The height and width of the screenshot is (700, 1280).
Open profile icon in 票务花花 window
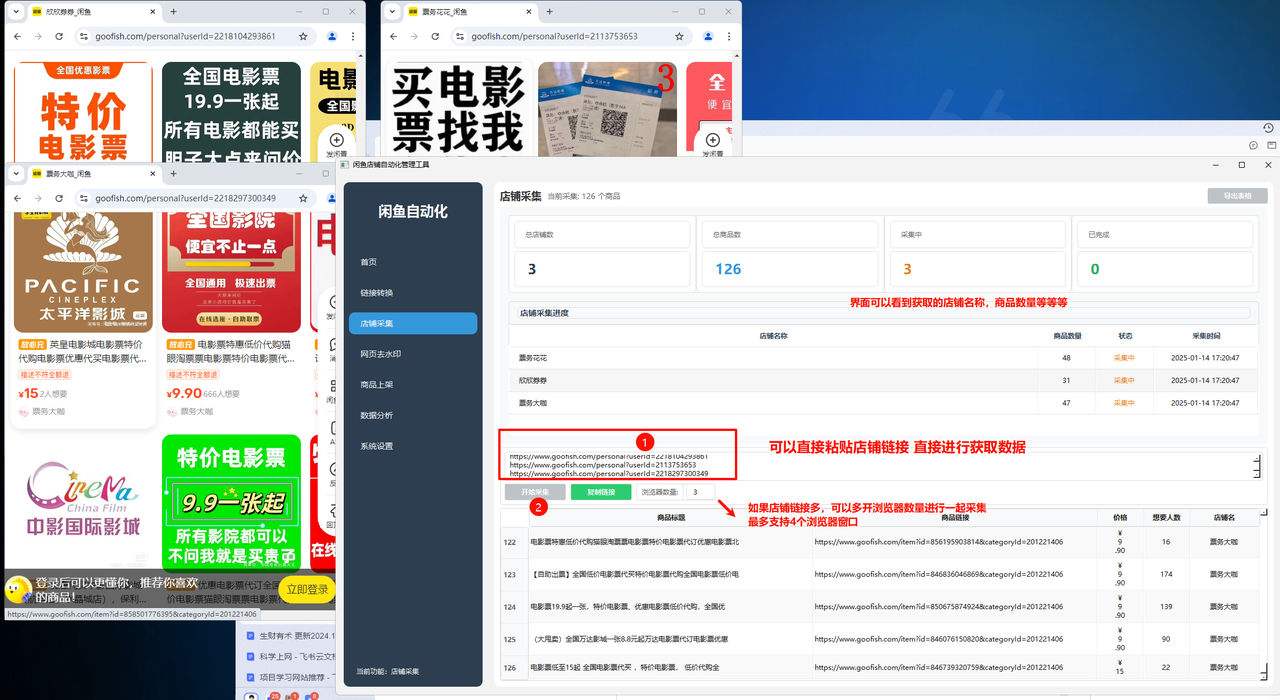tap(708, 36)
